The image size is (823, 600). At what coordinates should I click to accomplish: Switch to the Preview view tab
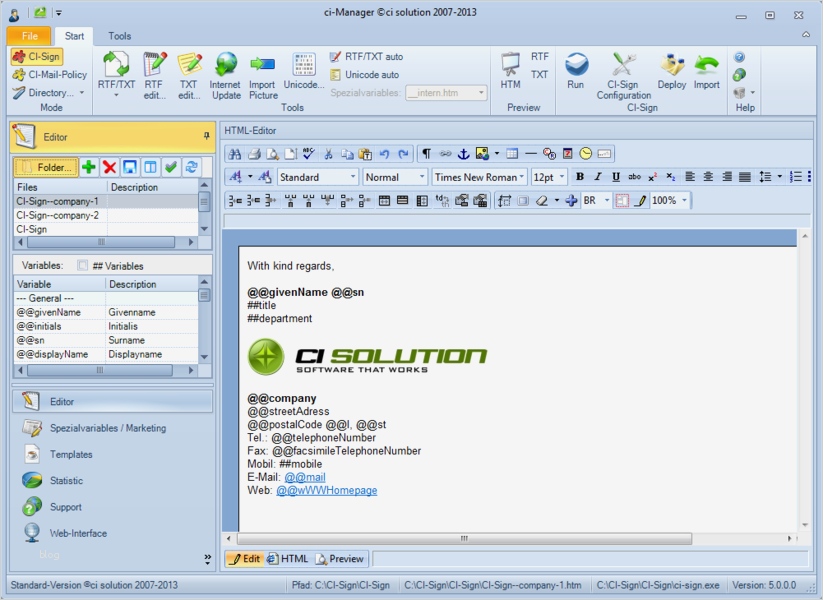click(340, 559)
